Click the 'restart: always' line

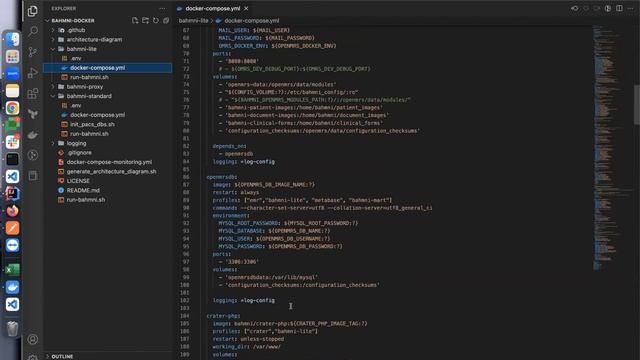click(x=236, y=192)
